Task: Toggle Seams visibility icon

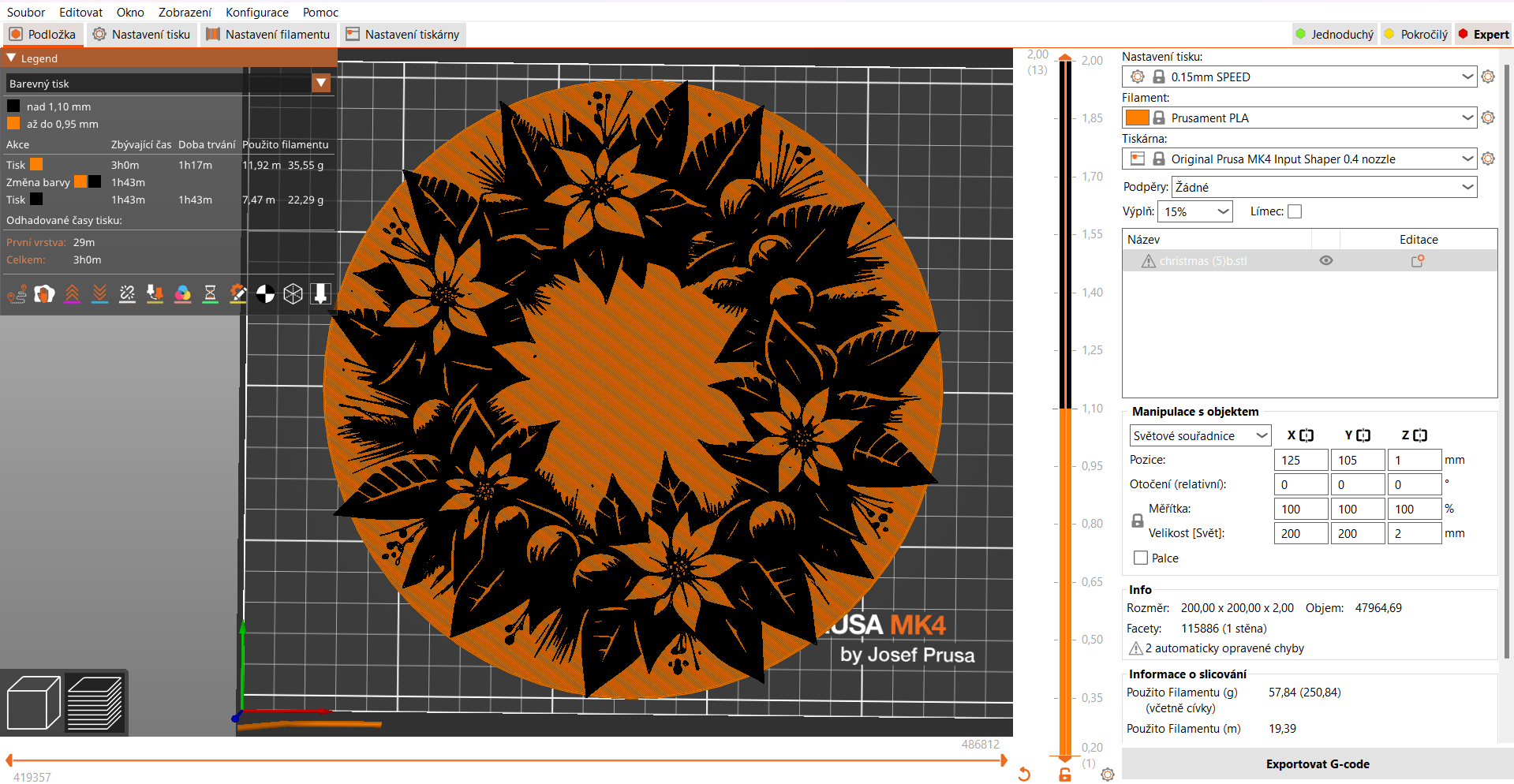Action: (127, 294)
